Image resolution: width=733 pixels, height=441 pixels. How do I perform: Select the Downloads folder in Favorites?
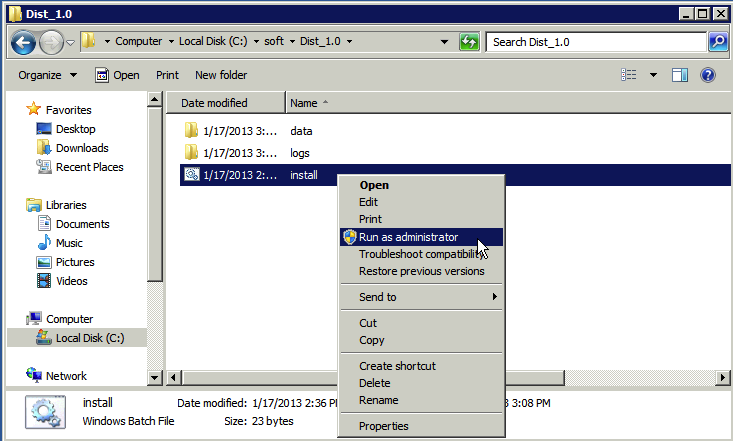(x=82, y=148)
